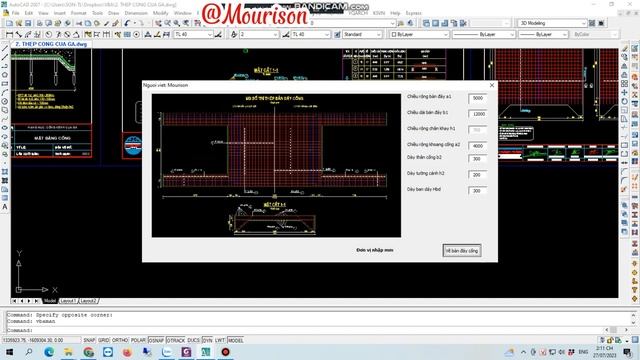Switch to the Layout2 tab

coord(88,301)
